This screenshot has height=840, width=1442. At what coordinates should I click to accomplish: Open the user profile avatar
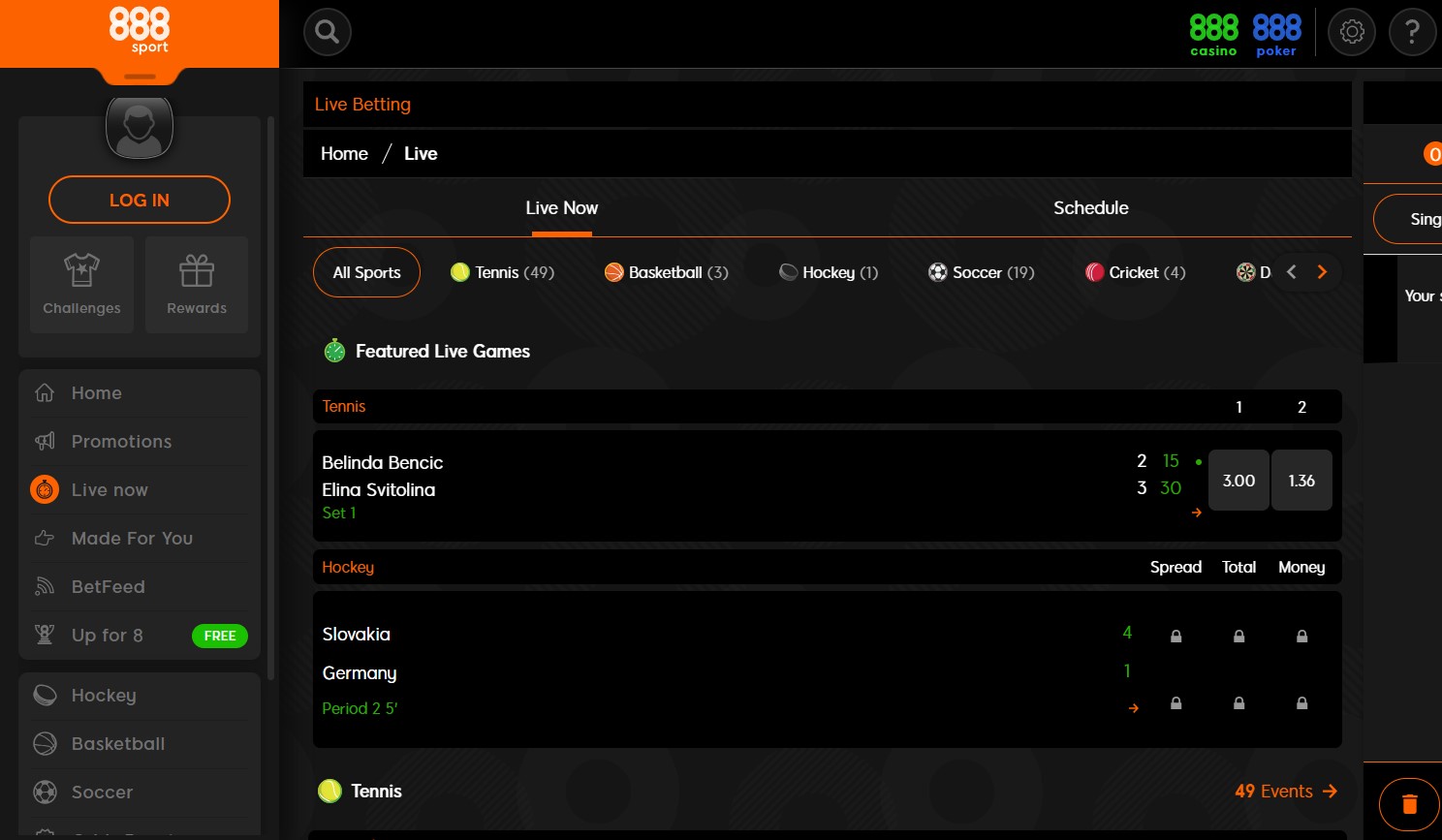[139, 126]
